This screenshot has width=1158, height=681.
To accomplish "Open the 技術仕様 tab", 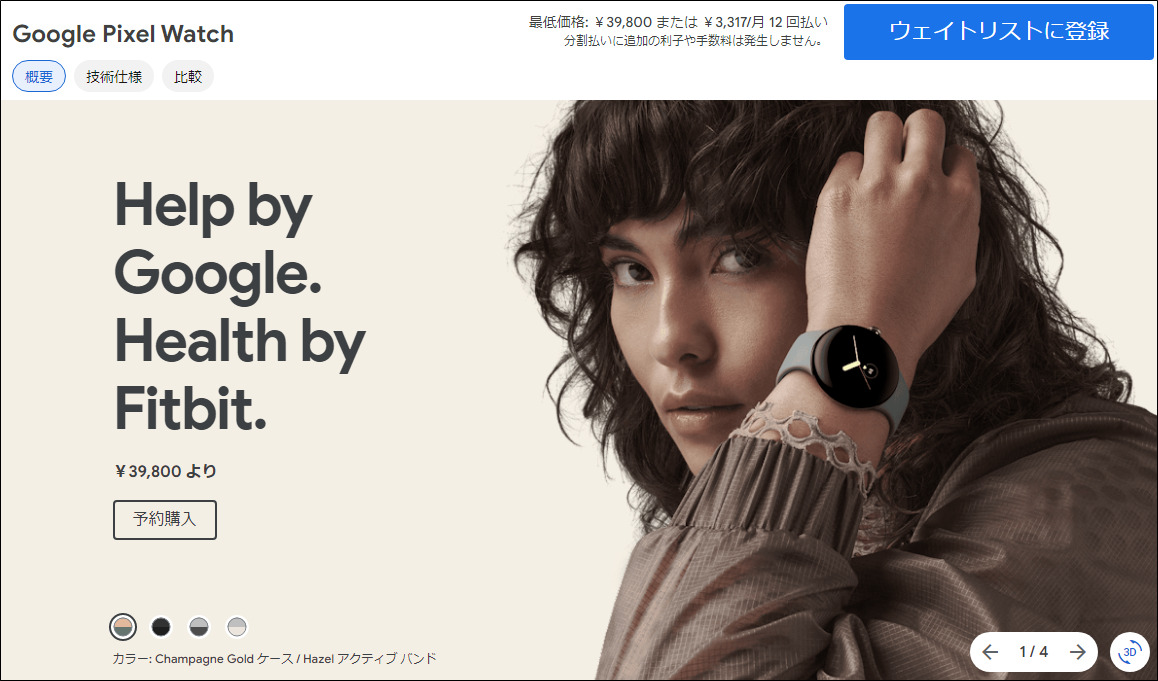I will (114, 76).
